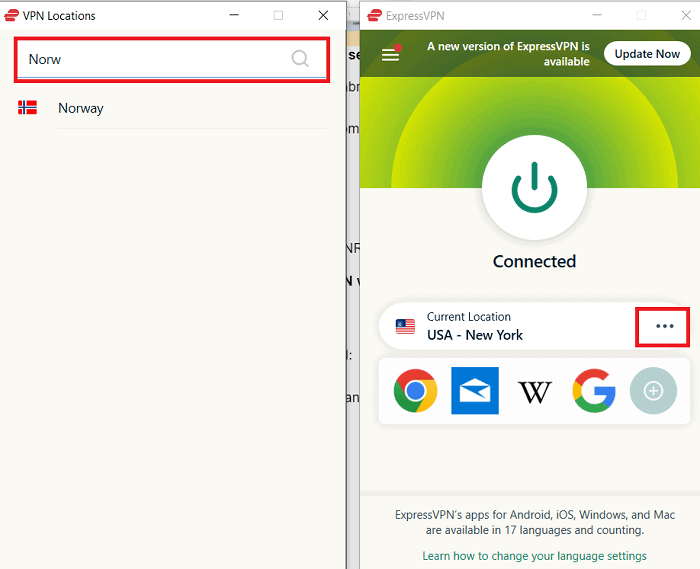Click the Norway flag icon
Viewport: 700px width, 569px height.
coord(28,107)
